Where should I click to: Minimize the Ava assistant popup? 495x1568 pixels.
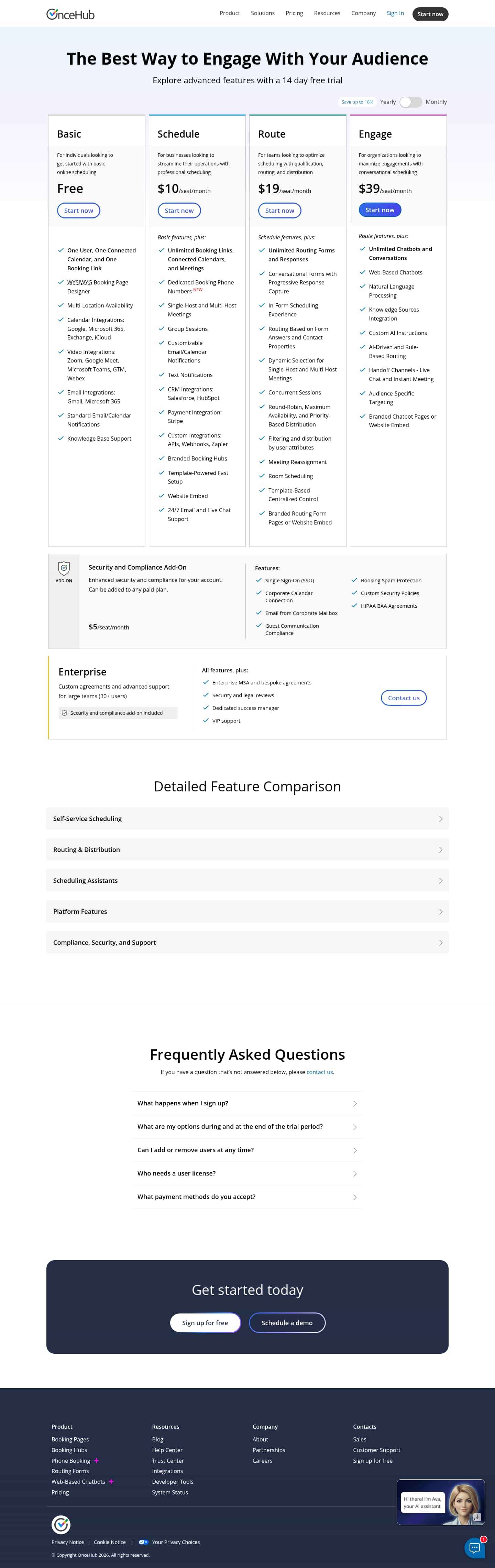pyautogui.click(x=477, y=1517)
